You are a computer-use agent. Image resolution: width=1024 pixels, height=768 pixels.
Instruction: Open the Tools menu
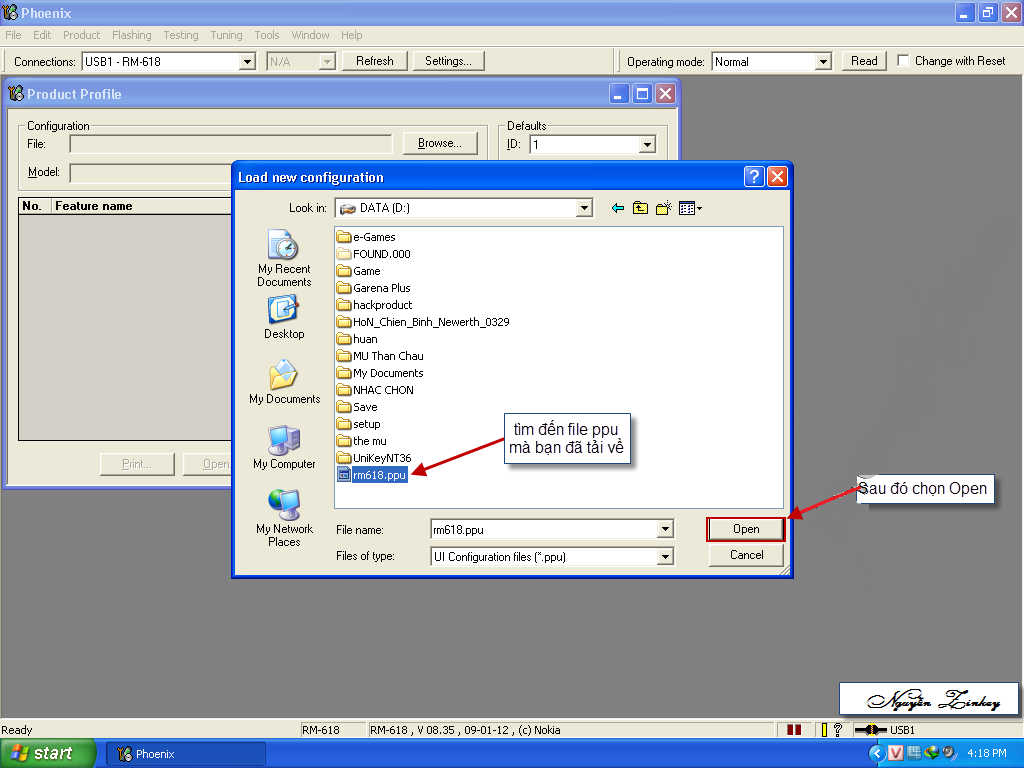[267, 35]
